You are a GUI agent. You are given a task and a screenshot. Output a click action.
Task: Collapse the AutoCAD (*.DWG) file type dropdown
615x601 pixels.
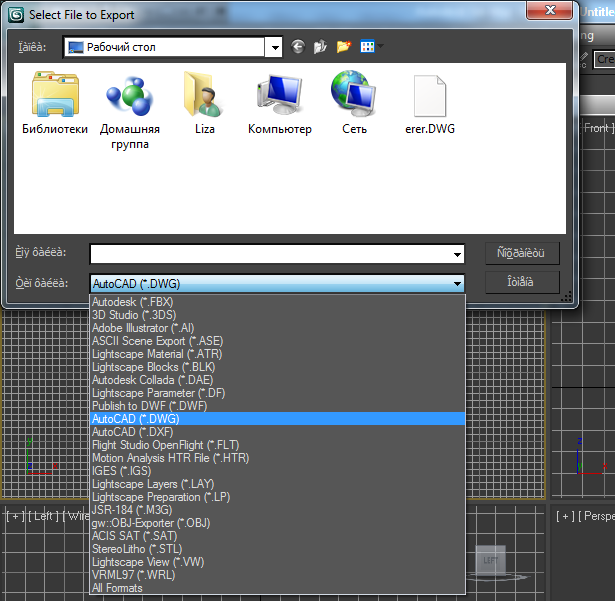click(x=457, y=284)
